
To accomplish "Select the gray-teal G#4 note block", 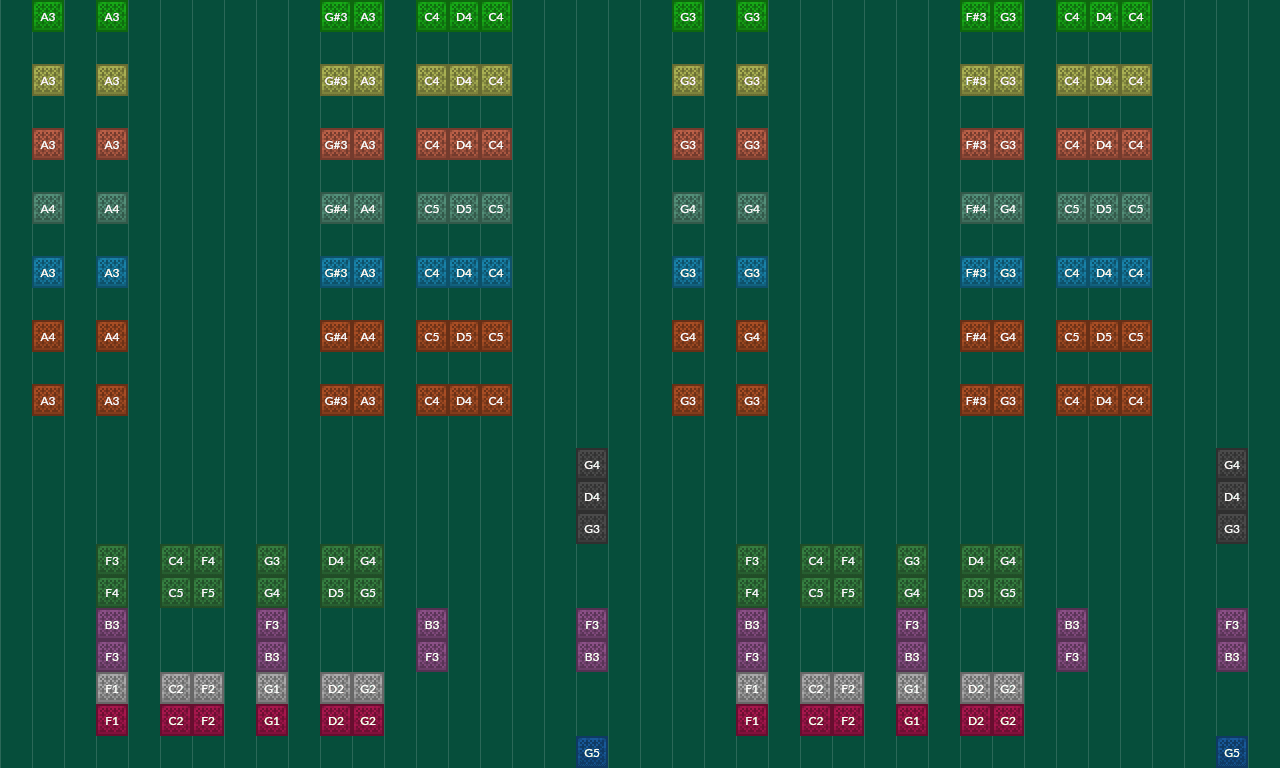I will pos(336,208).
